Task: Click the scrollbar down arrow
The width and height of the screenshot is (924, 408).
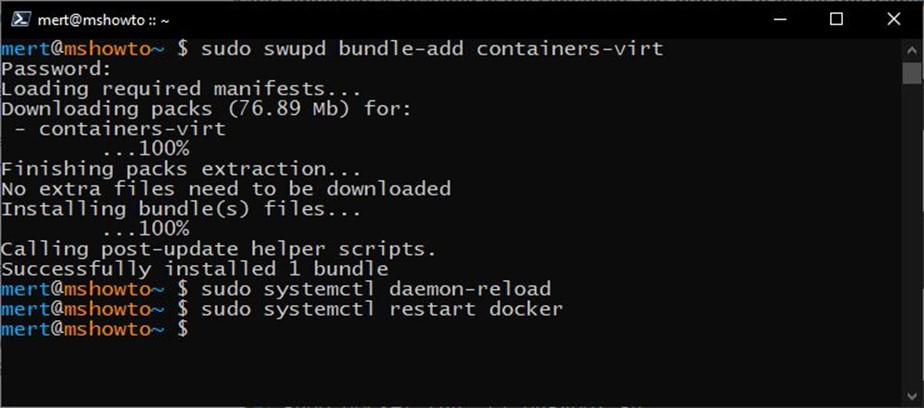Action: tap(911, 393)
